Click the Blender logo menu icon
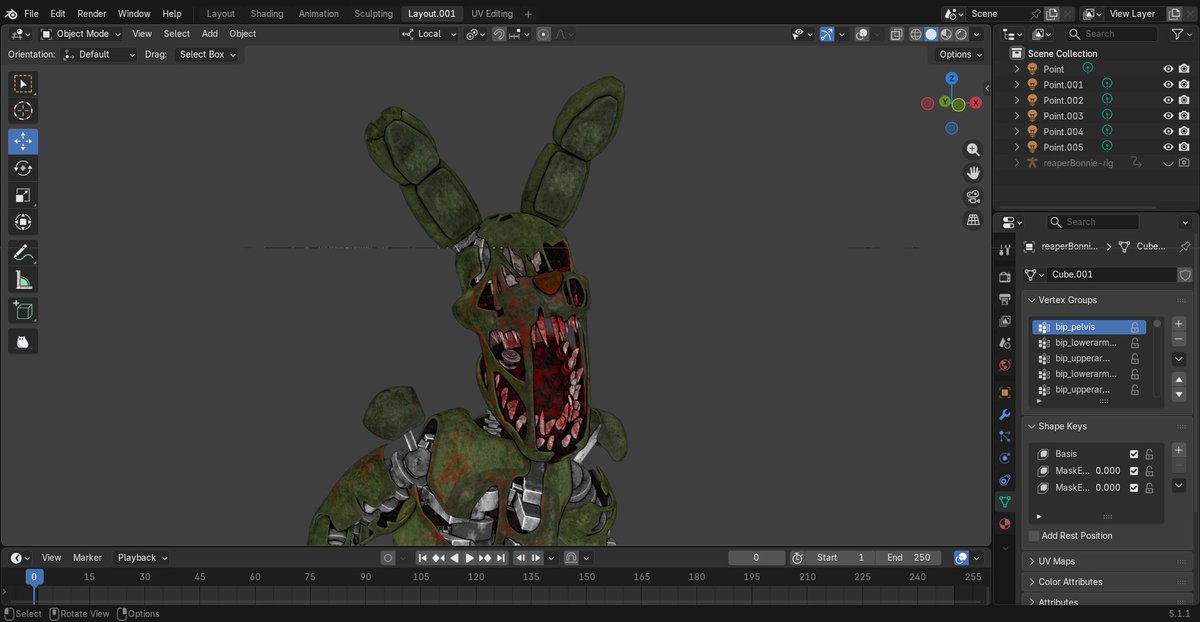This screenshot has width=1200, height=622. 10,14
